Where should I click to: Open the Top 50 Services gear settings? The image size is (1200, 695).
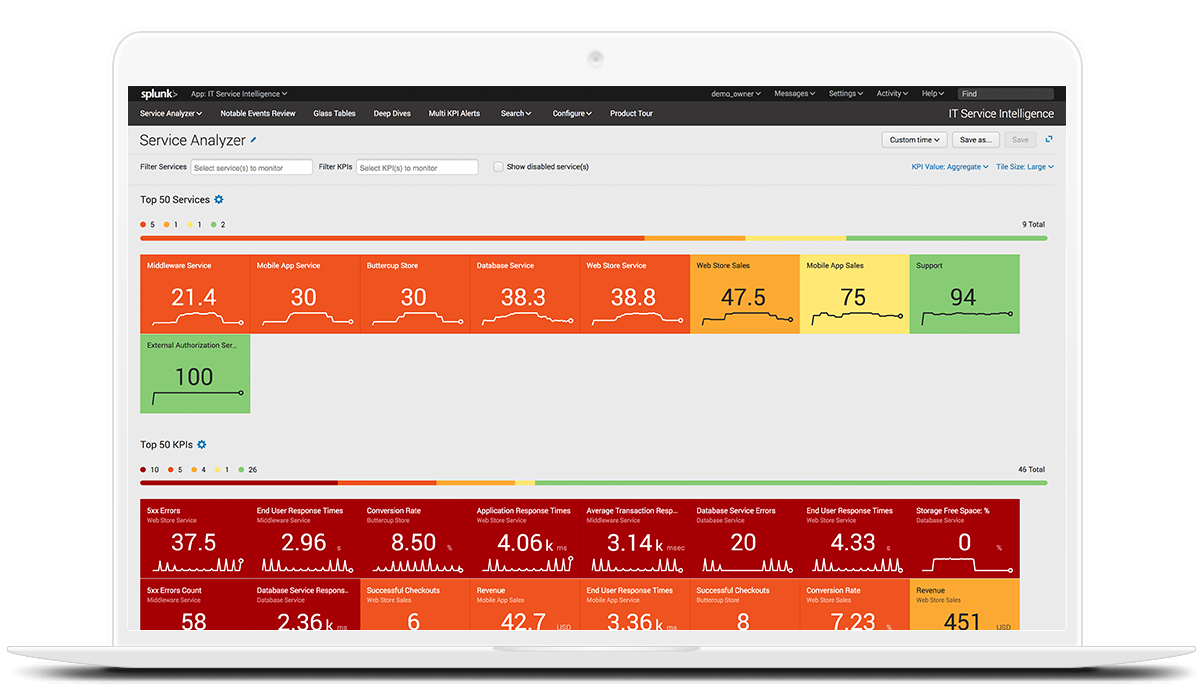(219, 200)
